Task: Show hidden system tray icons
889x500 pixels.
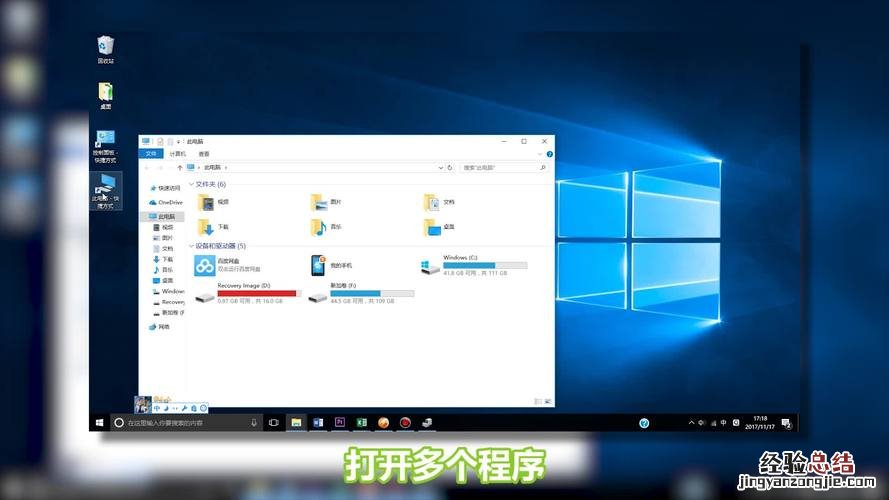Action: pyautogui.click(x=691, y=423)
